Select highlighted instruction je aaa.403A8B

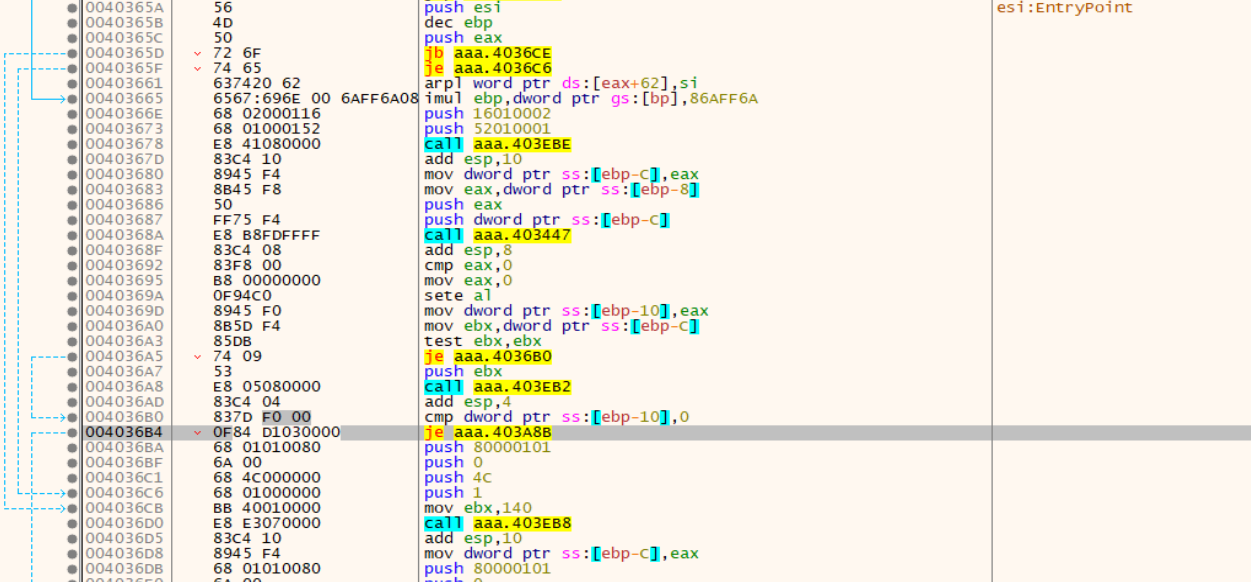click(x=488, y=432)
